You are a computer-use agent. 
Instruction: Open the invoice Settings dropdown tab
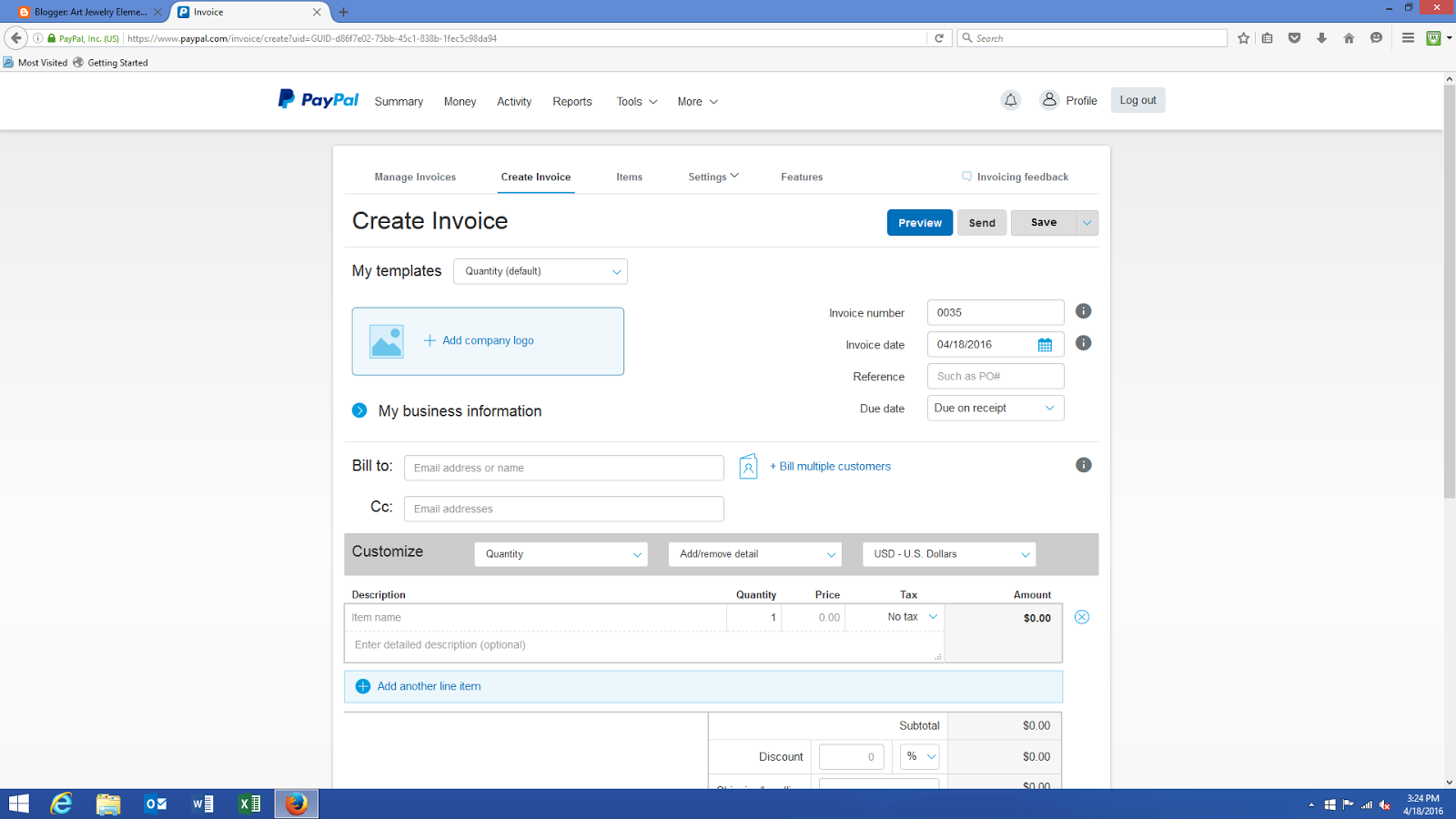713,177
